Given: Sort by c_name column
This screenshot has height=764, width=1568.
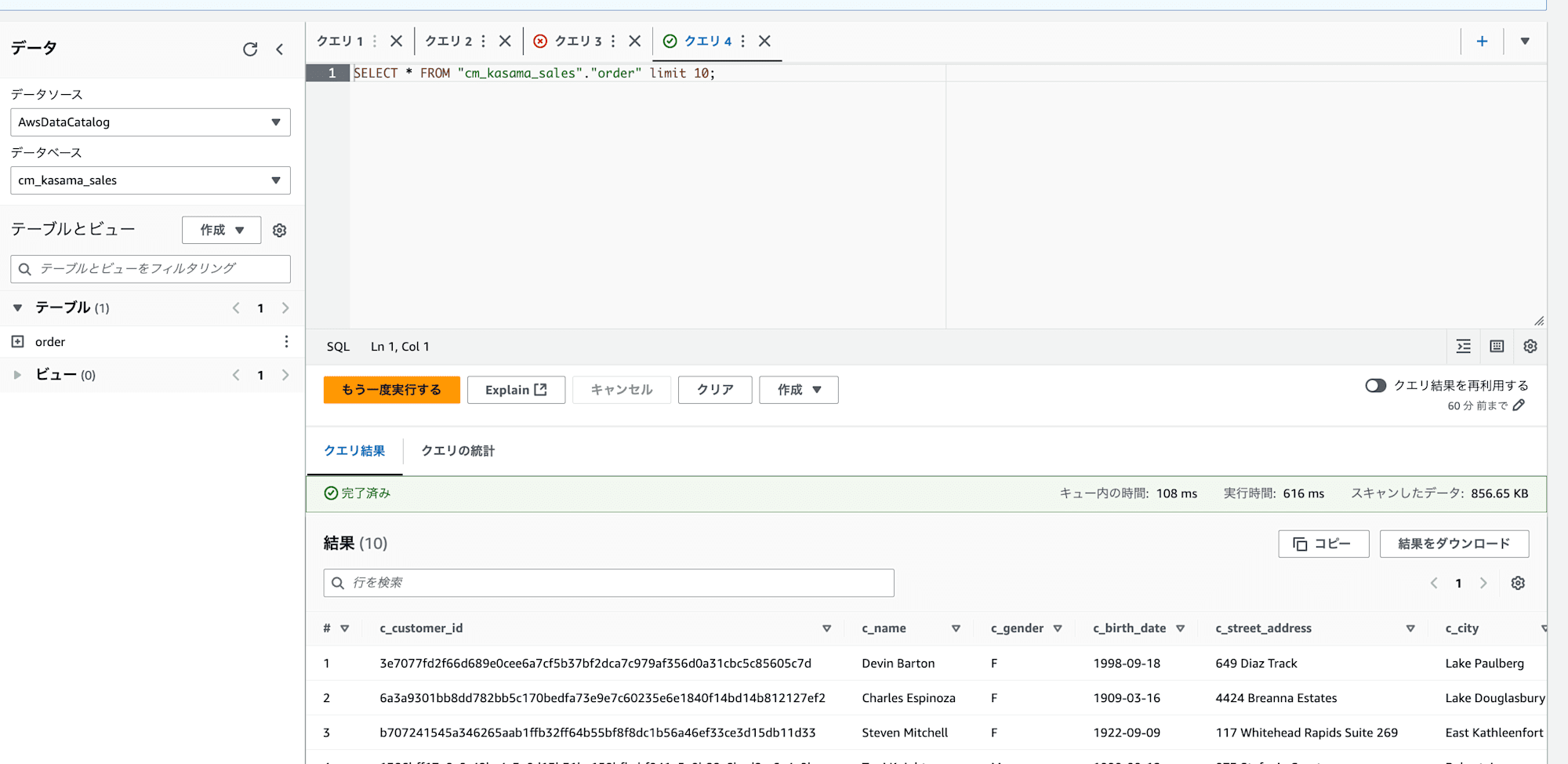Looking at the screenshot, I should click(956, 628).
